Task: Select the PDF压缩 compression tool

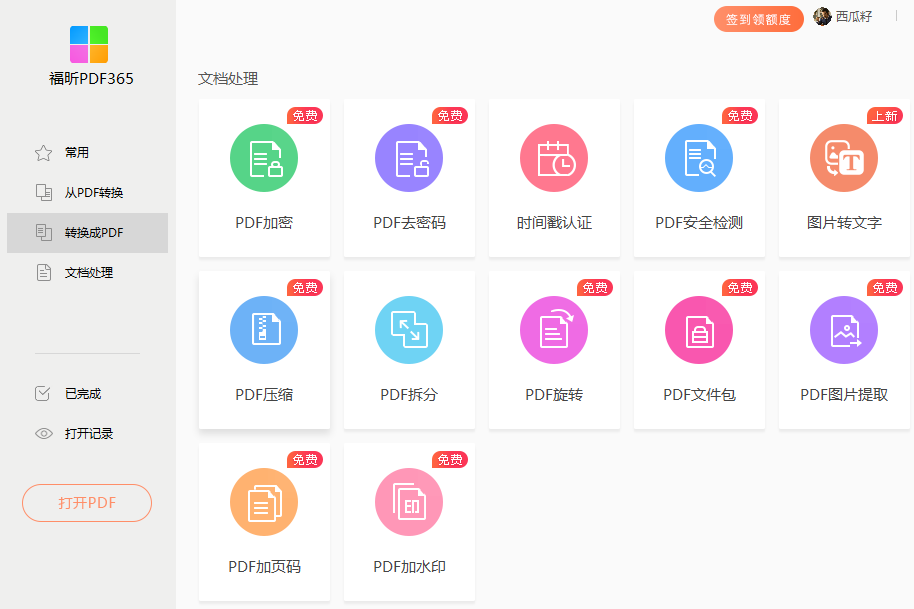Action: pyautogui.click(x=264, y=350)
